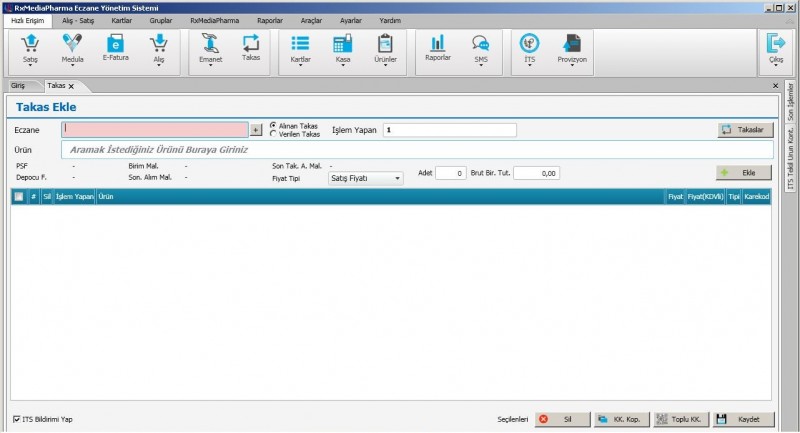Click the Çıkış exit icon
Image resolution: width=800 pixels, height=433 pixels.
tap(775, 44)
